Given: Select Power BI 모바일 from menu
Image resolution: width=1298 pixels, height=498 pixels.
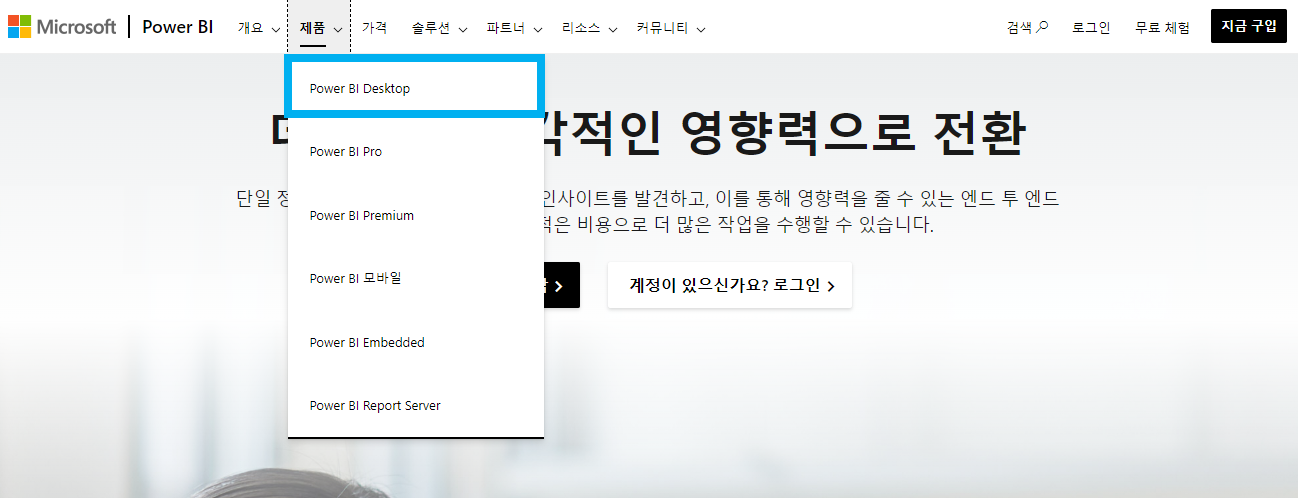Looking at the screenshot, I should pos(415,278).
